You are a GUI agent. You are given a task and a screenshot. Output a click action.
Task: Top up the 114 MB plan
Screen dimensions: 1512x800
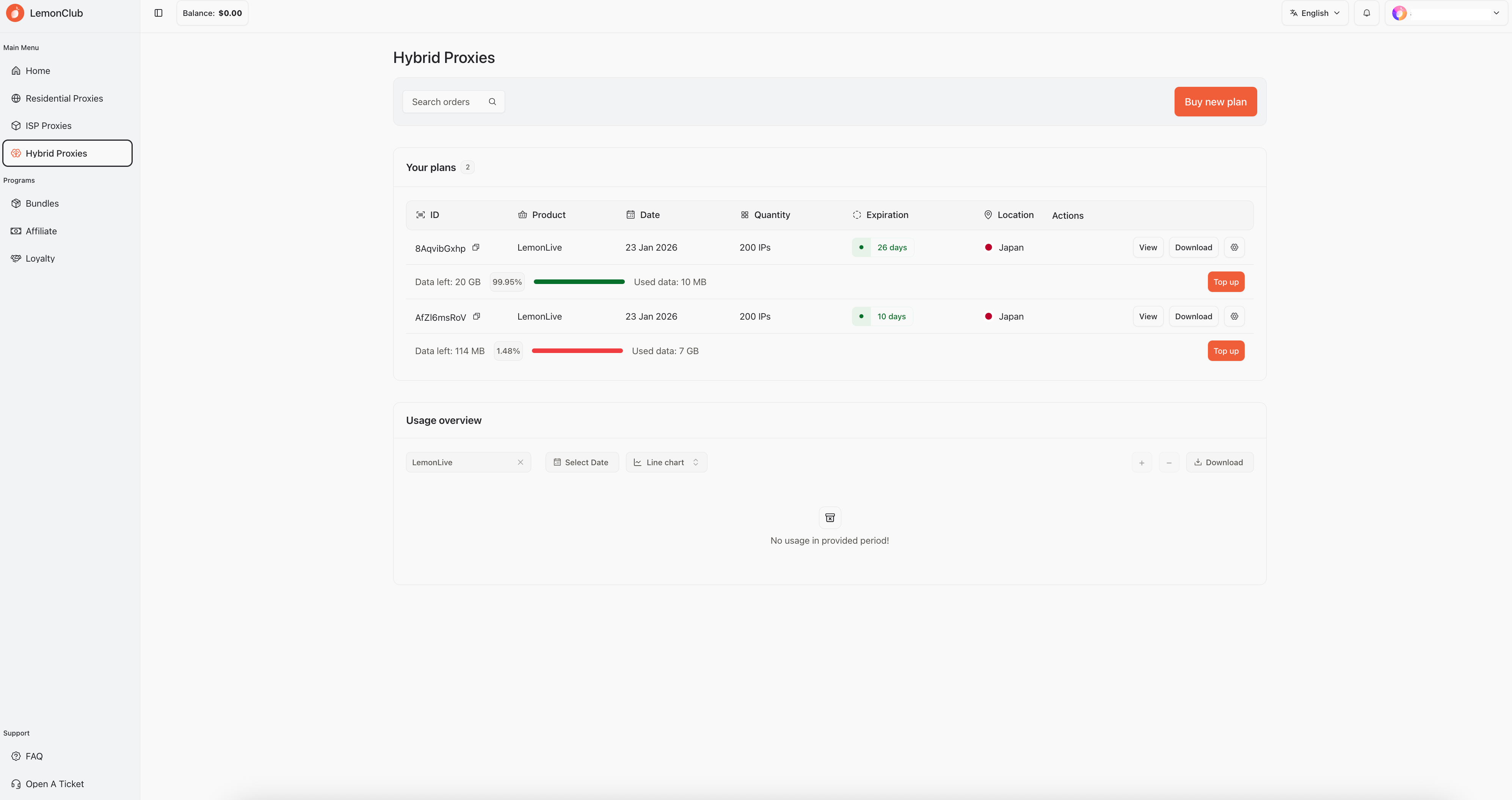pos(1226,351)
